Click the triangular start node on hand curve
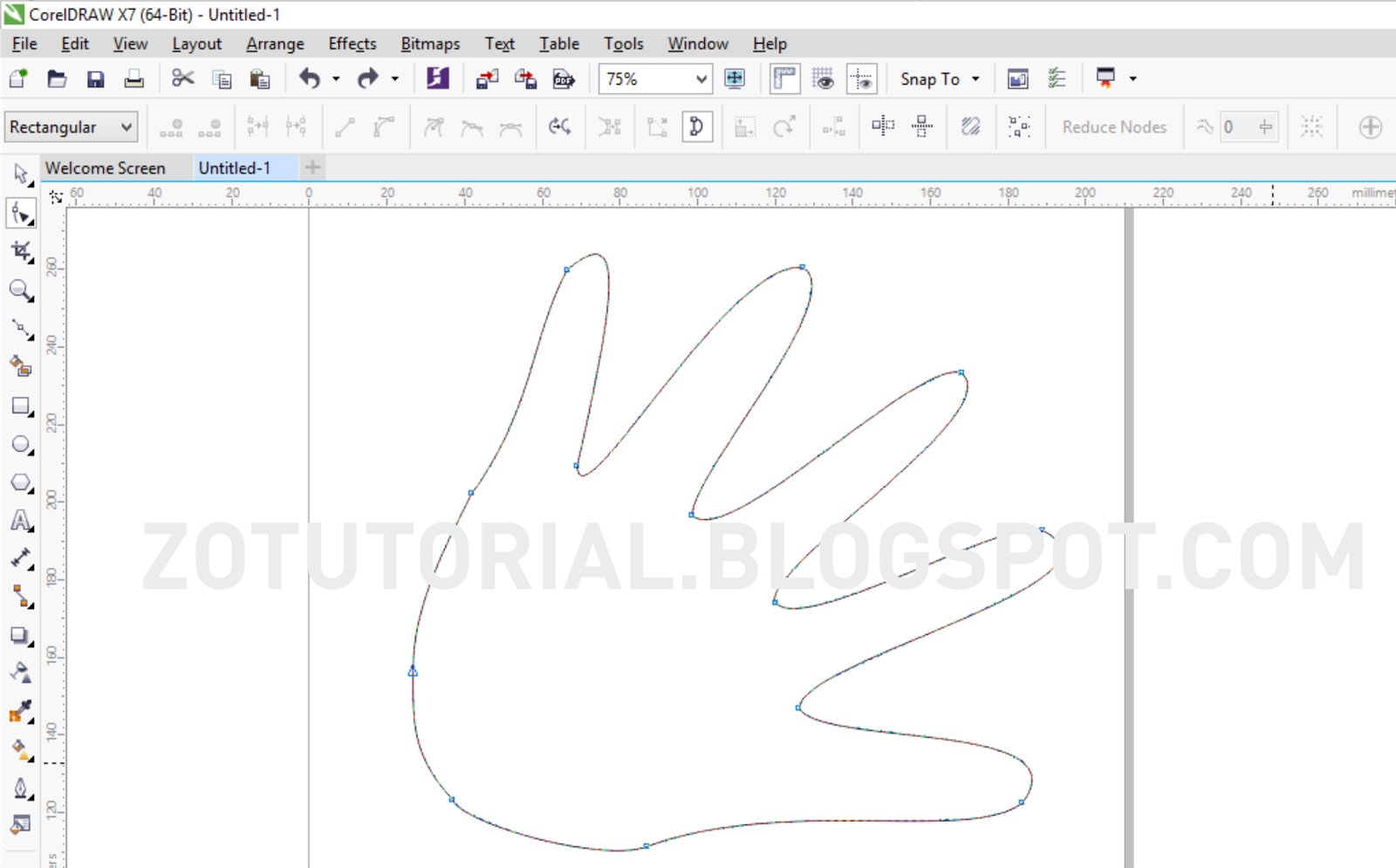This screenshot has width=1396, height=868. tap(413, 671)
